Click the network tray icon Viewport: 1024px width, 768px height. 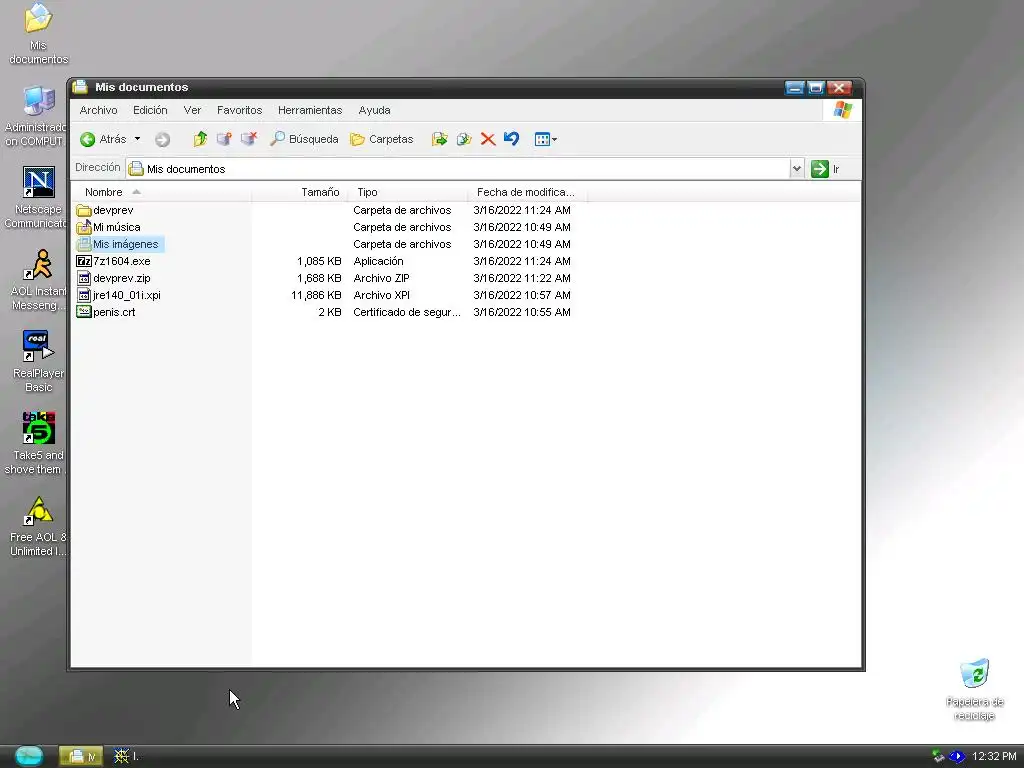[x=938, y=756]
